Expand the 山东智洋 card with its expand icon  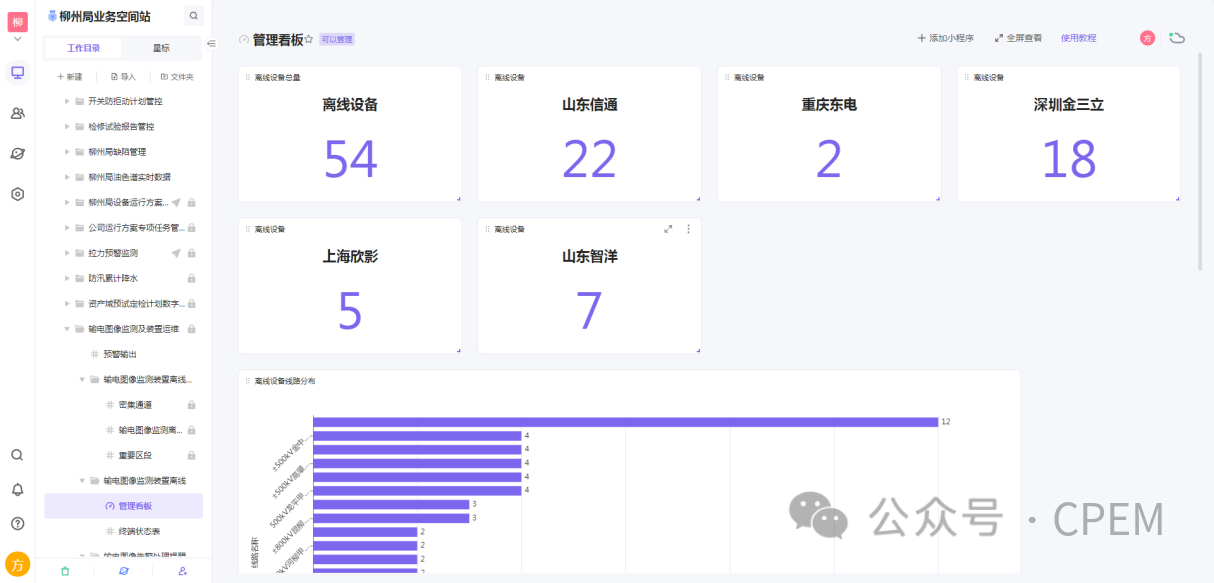pyautogui.click(x=668, y=229)
